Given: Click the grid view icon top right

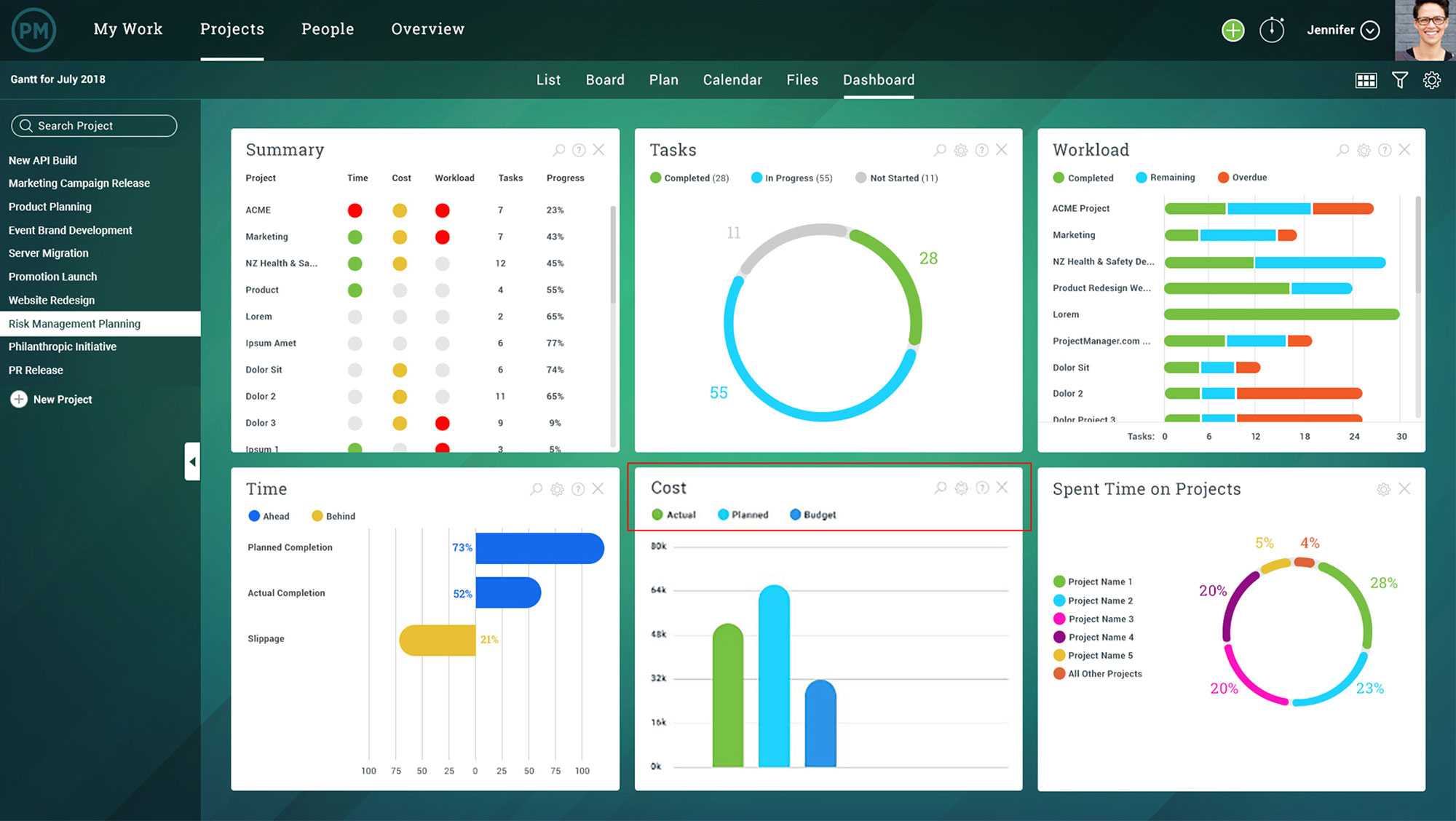Looking at the screenshot, I should [1364, 79].
